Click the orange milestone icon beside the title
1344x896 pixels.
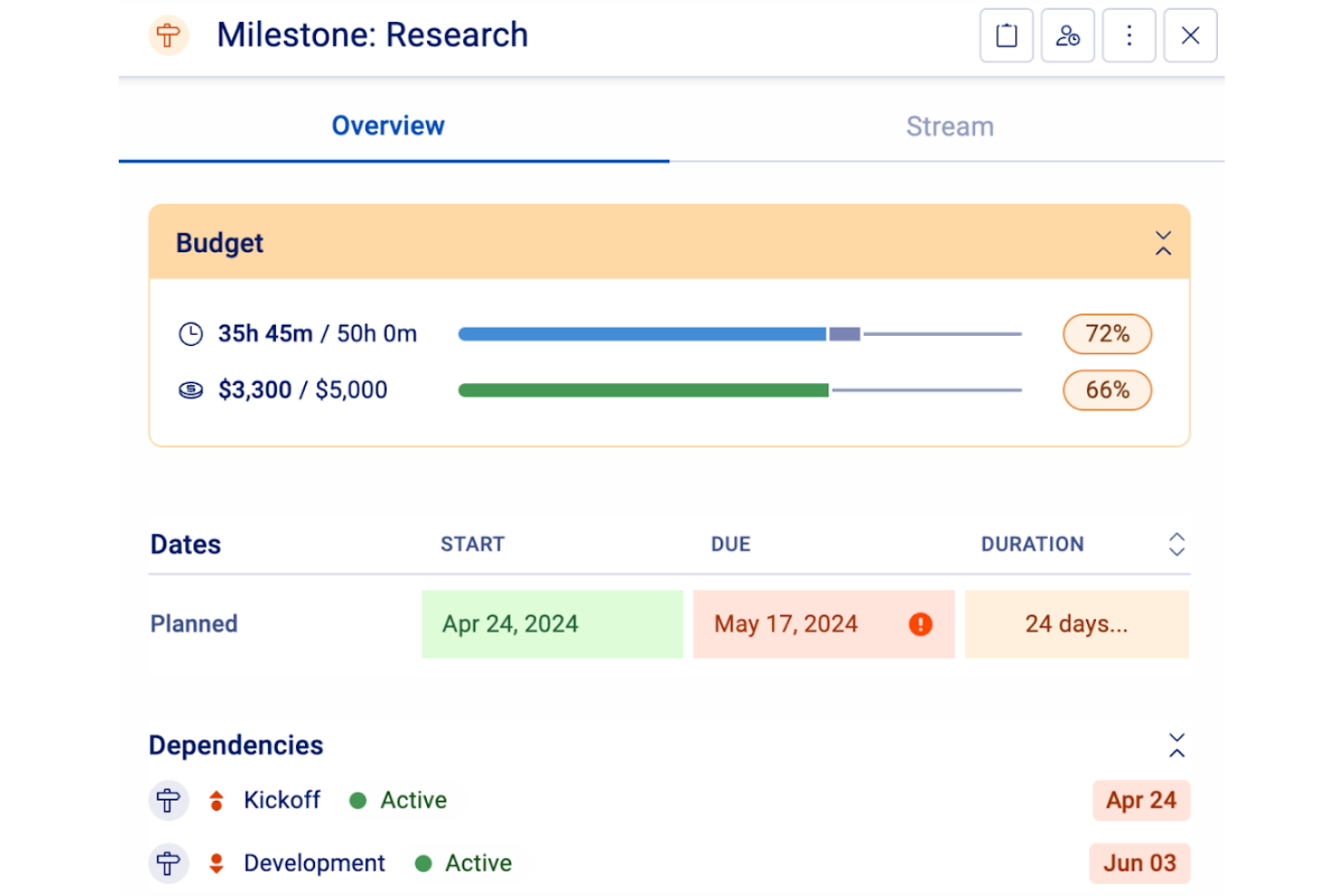[x=168, y=35]
